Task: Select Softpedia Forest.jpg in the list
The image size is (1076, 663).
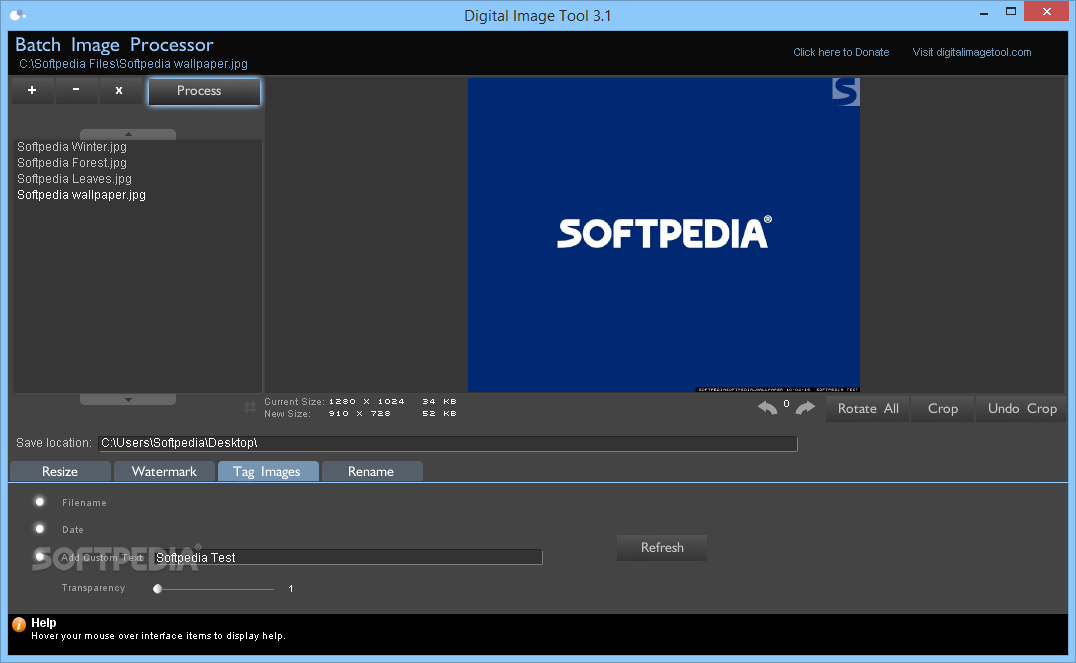Action: pyautogui.click(x=72, y=163)
